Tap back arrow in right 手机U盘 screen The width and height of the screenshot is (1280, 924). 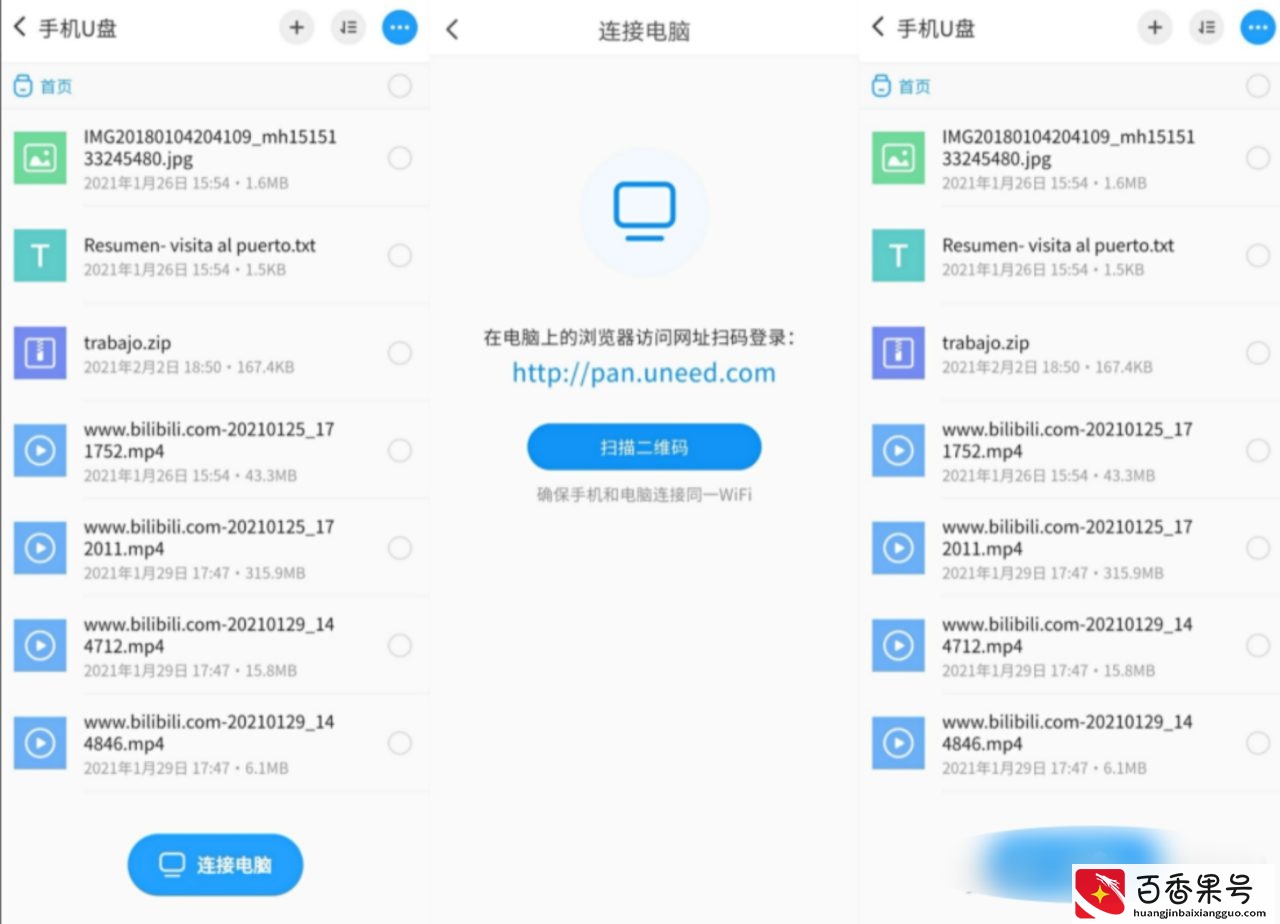(x=878, y=27)
